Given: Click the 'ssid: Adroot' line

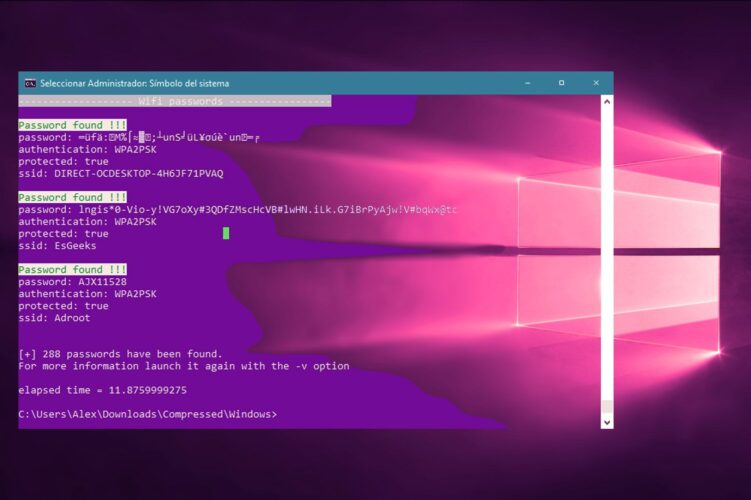Looking at the screenshot, I should pos(54,318).
